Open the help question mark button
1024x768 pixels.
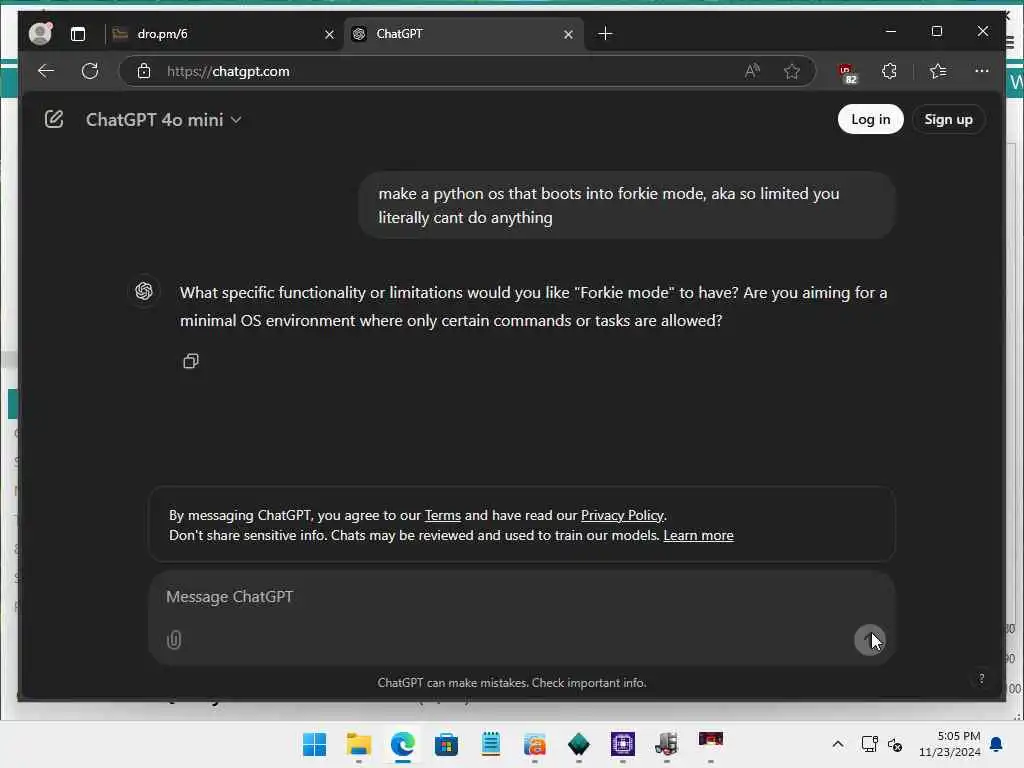(982, 679)
